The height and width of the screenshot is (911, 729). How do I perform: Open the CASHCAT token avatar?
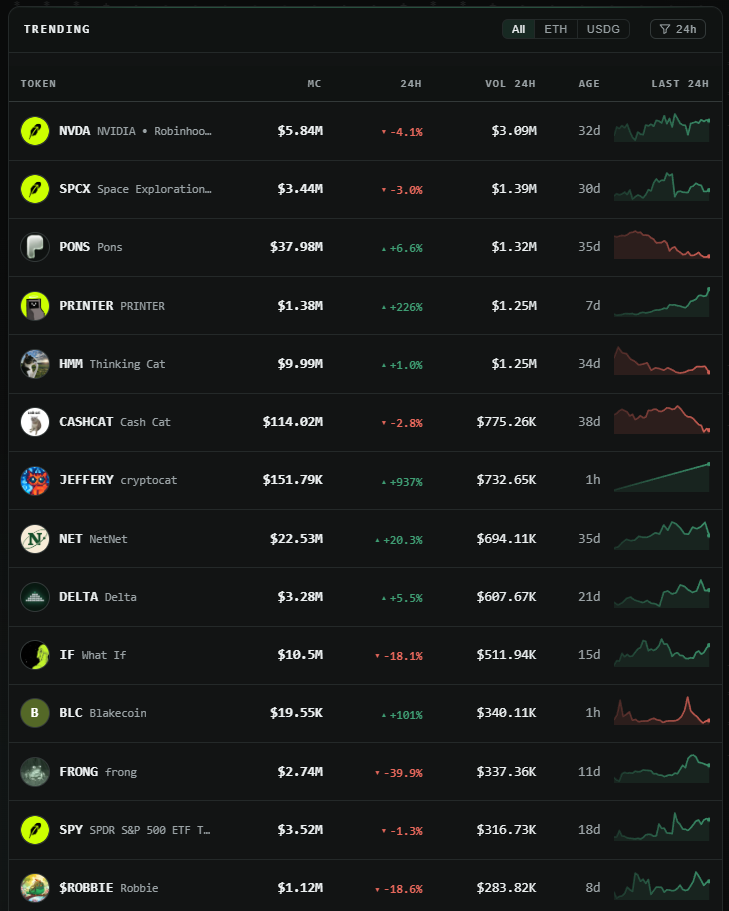35,422
